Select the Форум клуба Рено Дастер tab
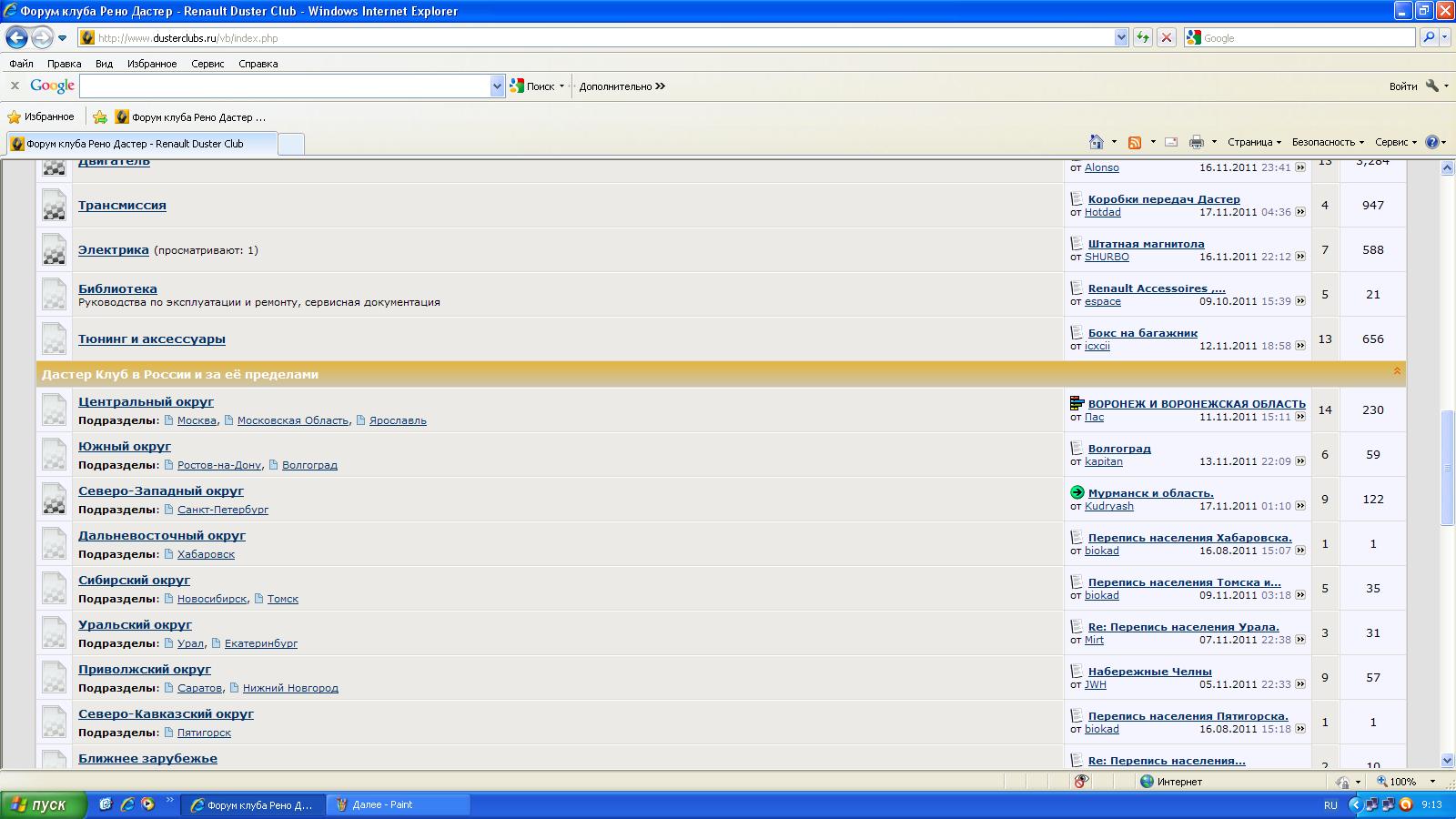This screenshot has height=819, width=1456. point(140,144)
